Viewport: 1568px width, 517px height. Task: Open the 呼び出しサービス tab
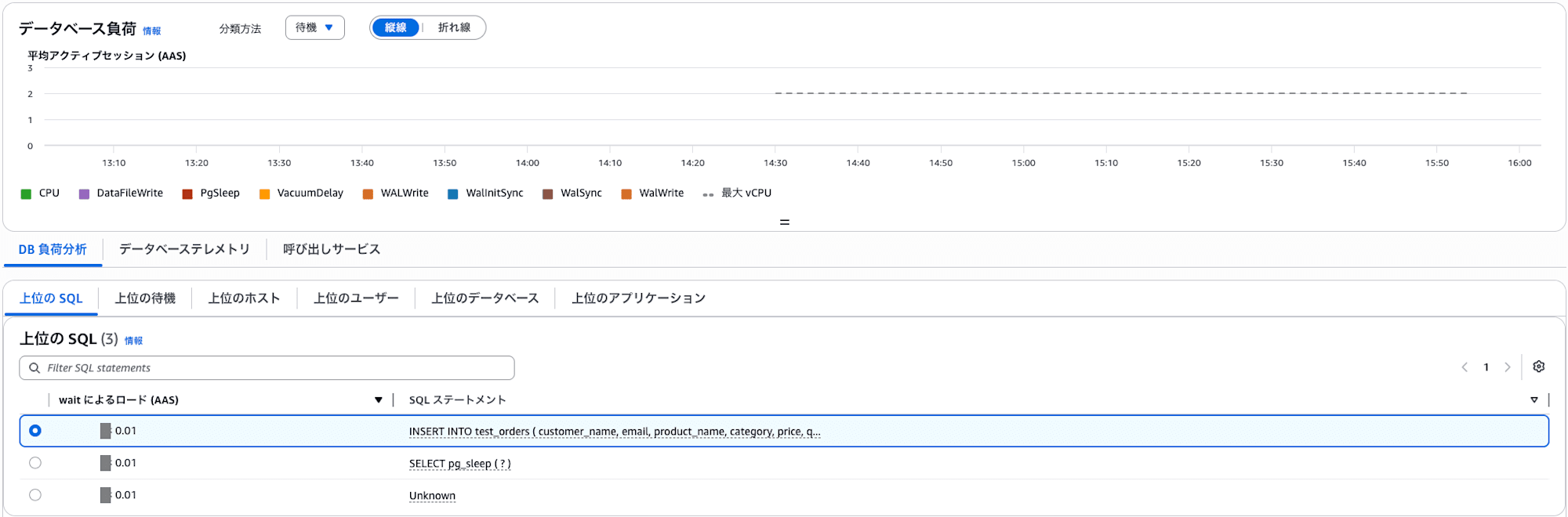332,249
